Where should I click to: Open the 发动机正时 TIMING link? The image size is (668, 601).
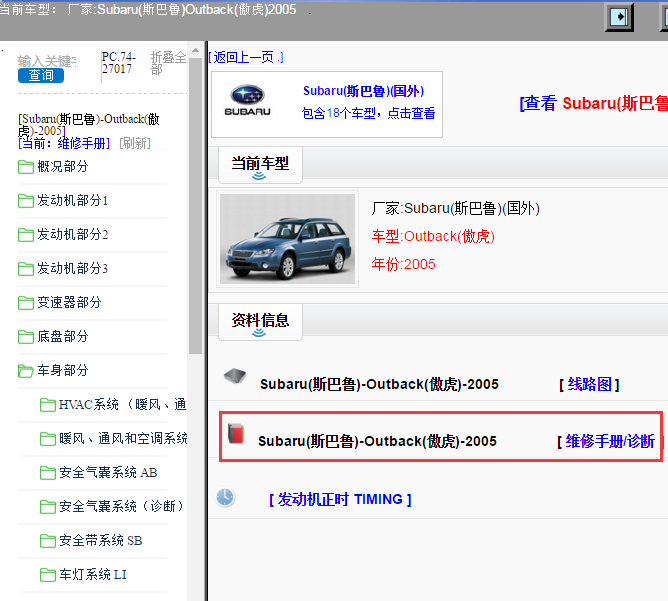click(340, 499)
